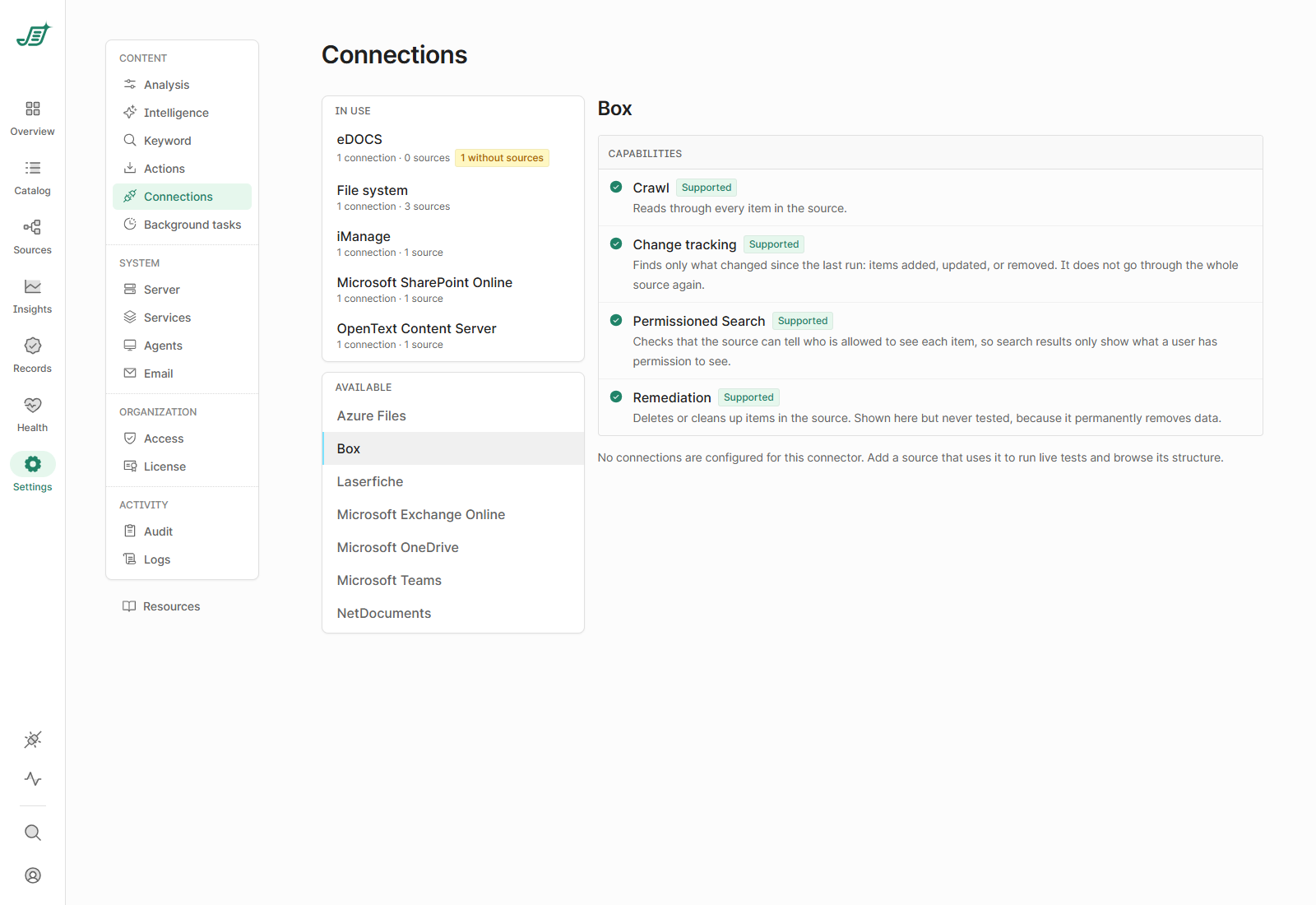The width and height of the screenshot is (1316, 905).
Task: Click the Settings gear icon
Action: 33,464
